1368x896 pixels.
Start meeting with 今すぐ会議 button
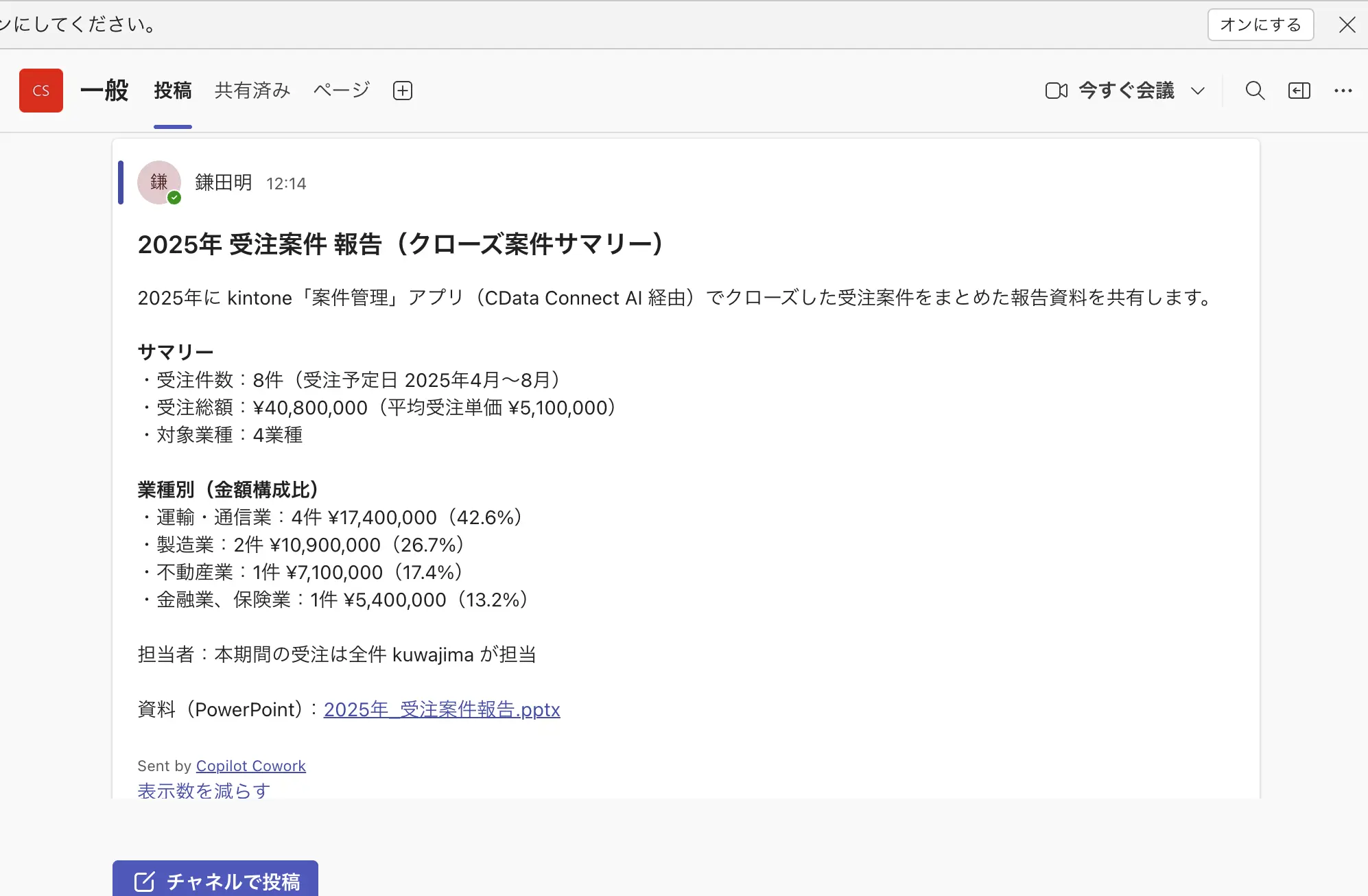click(1110, 91)
